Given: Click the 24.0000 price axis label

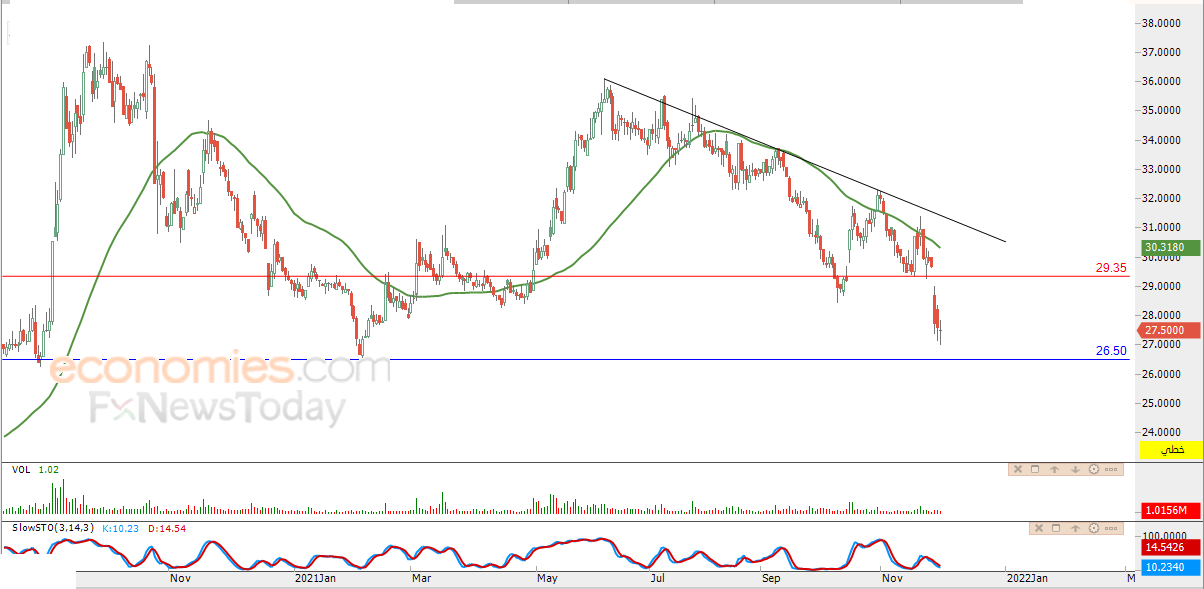Looking at the screenshot, I should click(1164, 432).
